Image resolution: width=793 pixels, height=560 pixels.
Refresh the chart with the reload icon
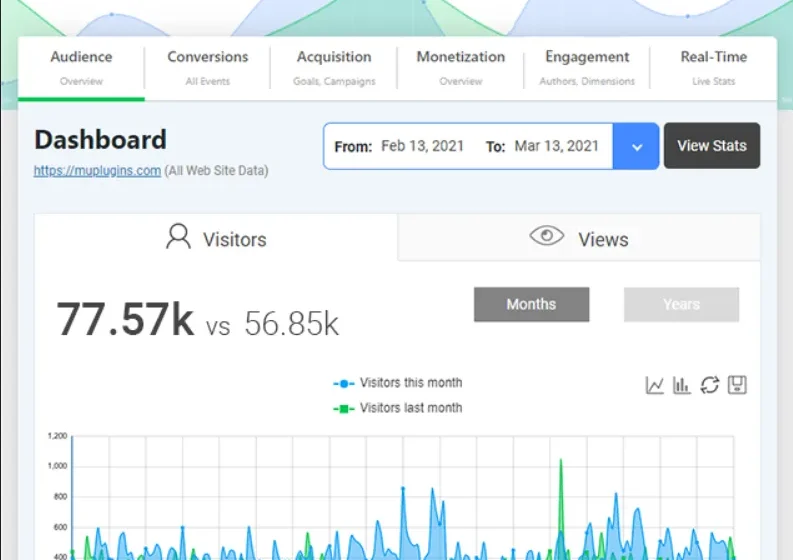tap(710, 385)
